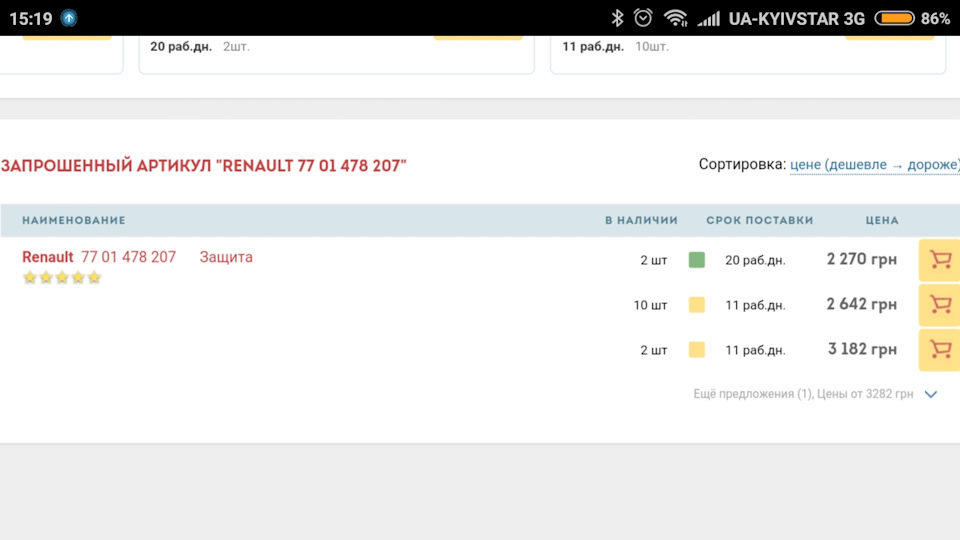Click the В НАЛИЧИИ column header

(x=641, y=220)
